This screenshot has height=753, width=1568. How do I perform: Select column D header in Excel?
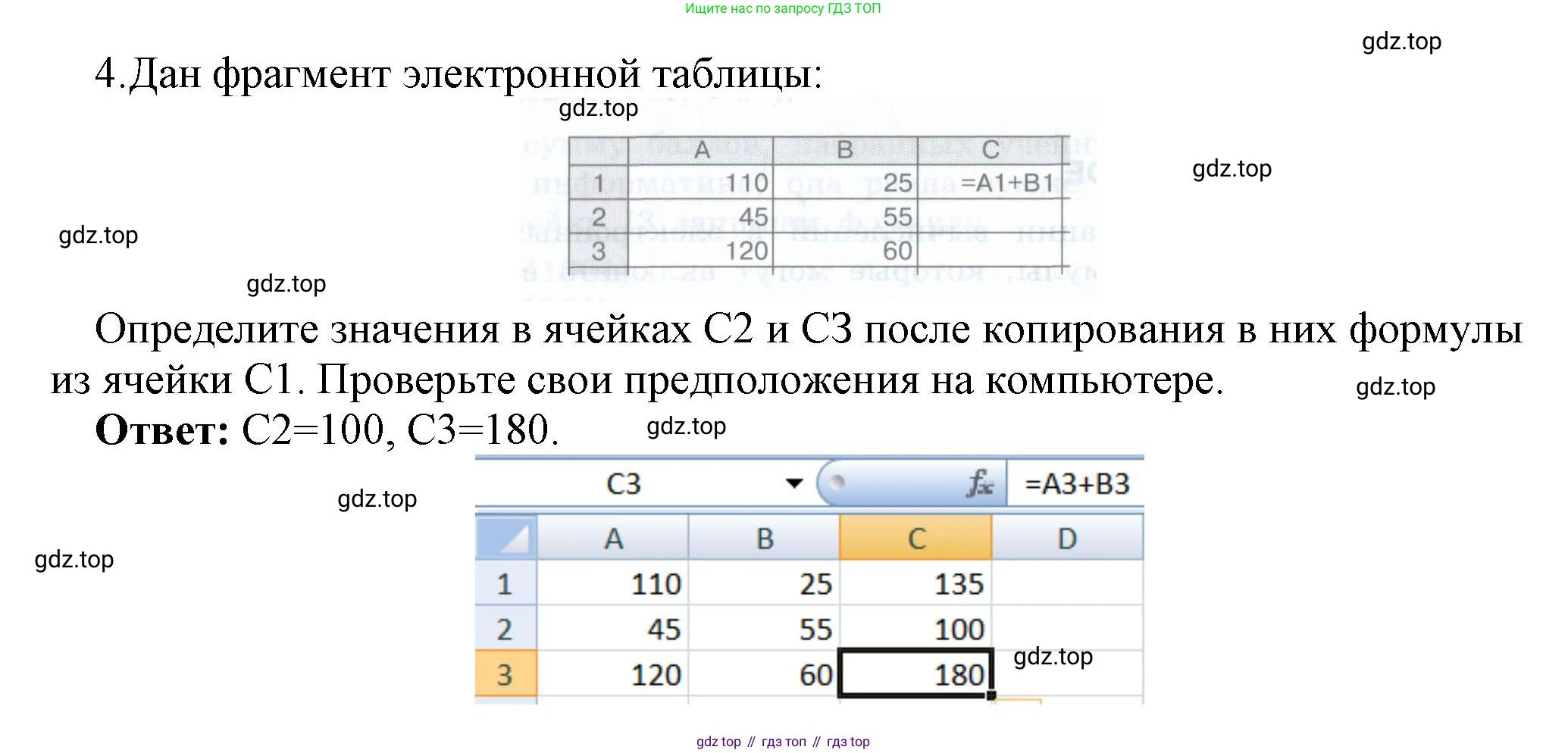coord(1067,538)
